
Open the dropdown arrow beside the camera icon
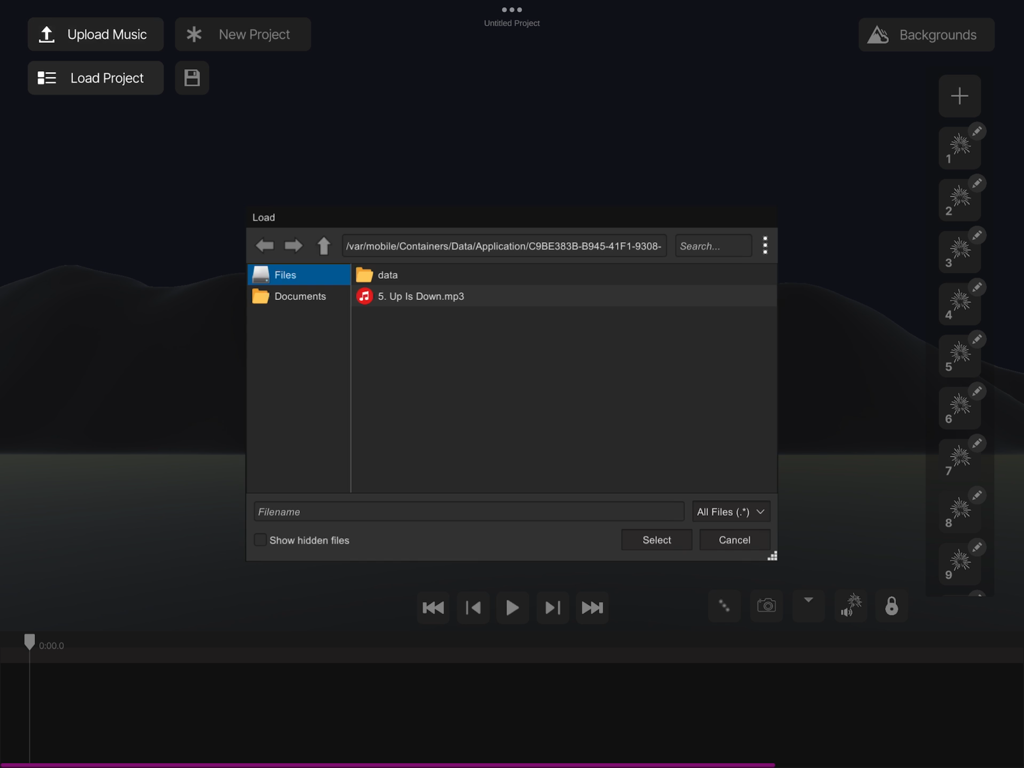808,605
